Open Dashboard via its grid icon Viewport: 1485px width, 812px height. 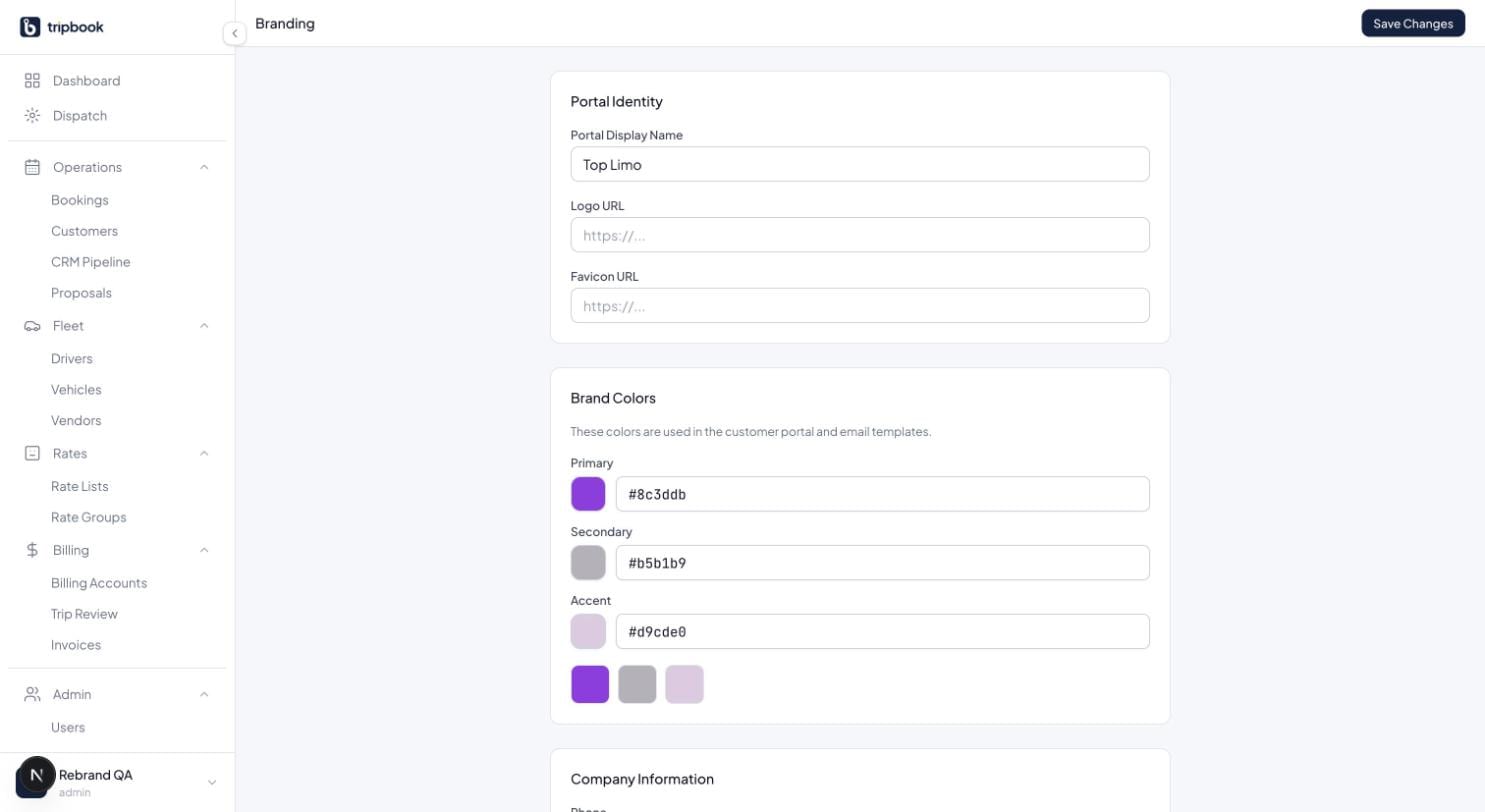32,80
